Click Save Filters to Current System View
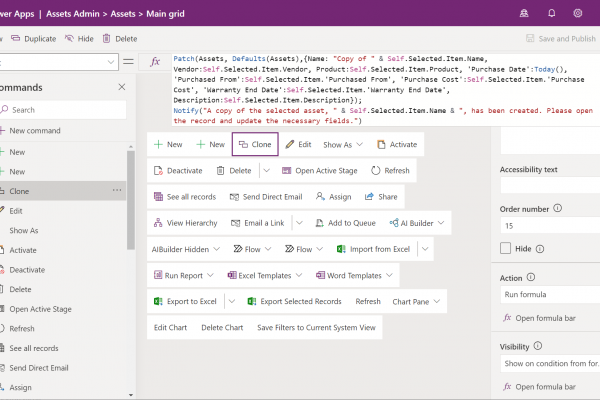This screenshot has width=600, height=400. 316,328
